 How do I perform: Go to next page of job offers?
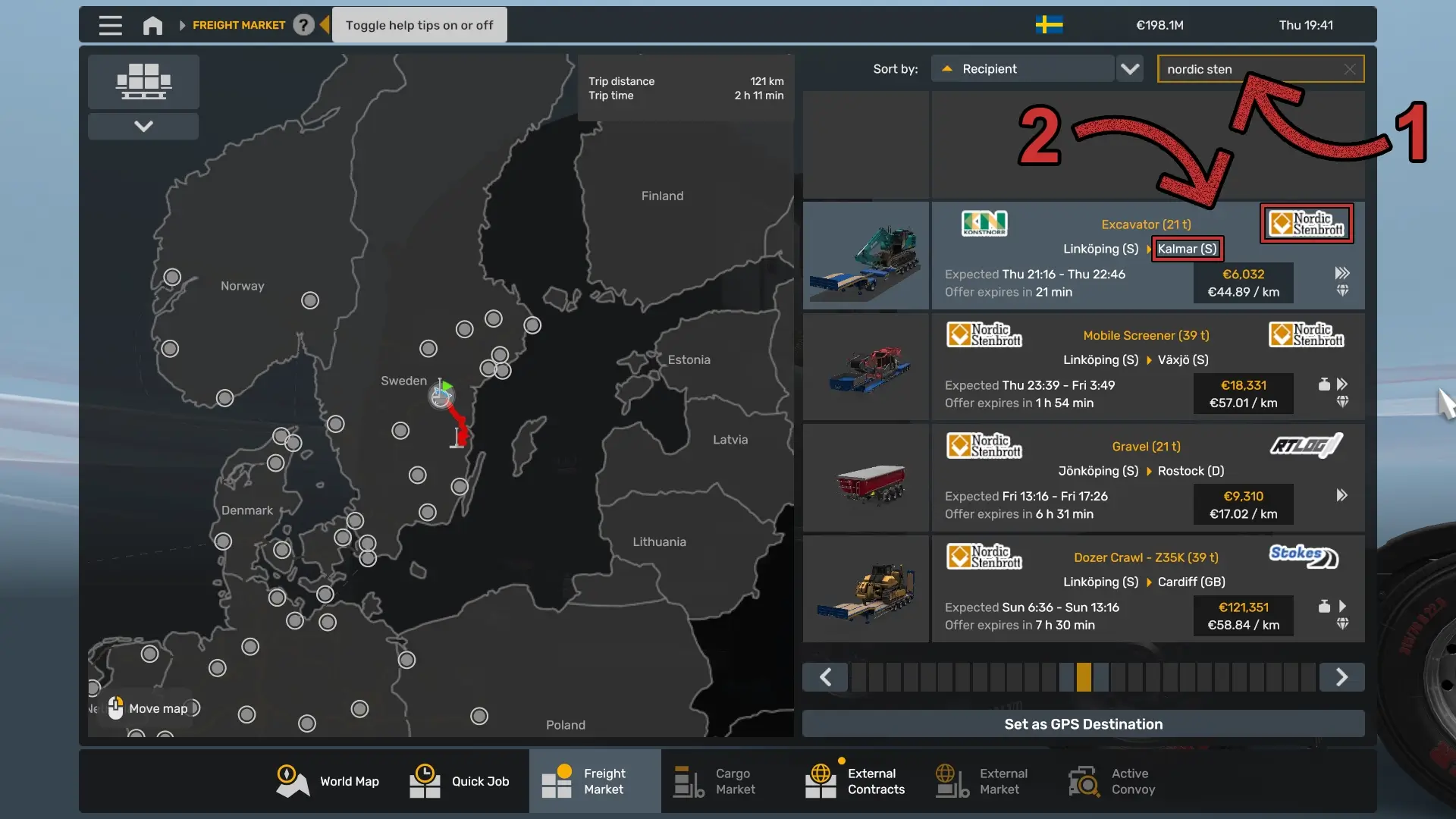pyautogui.click(x=1341, y=677)
